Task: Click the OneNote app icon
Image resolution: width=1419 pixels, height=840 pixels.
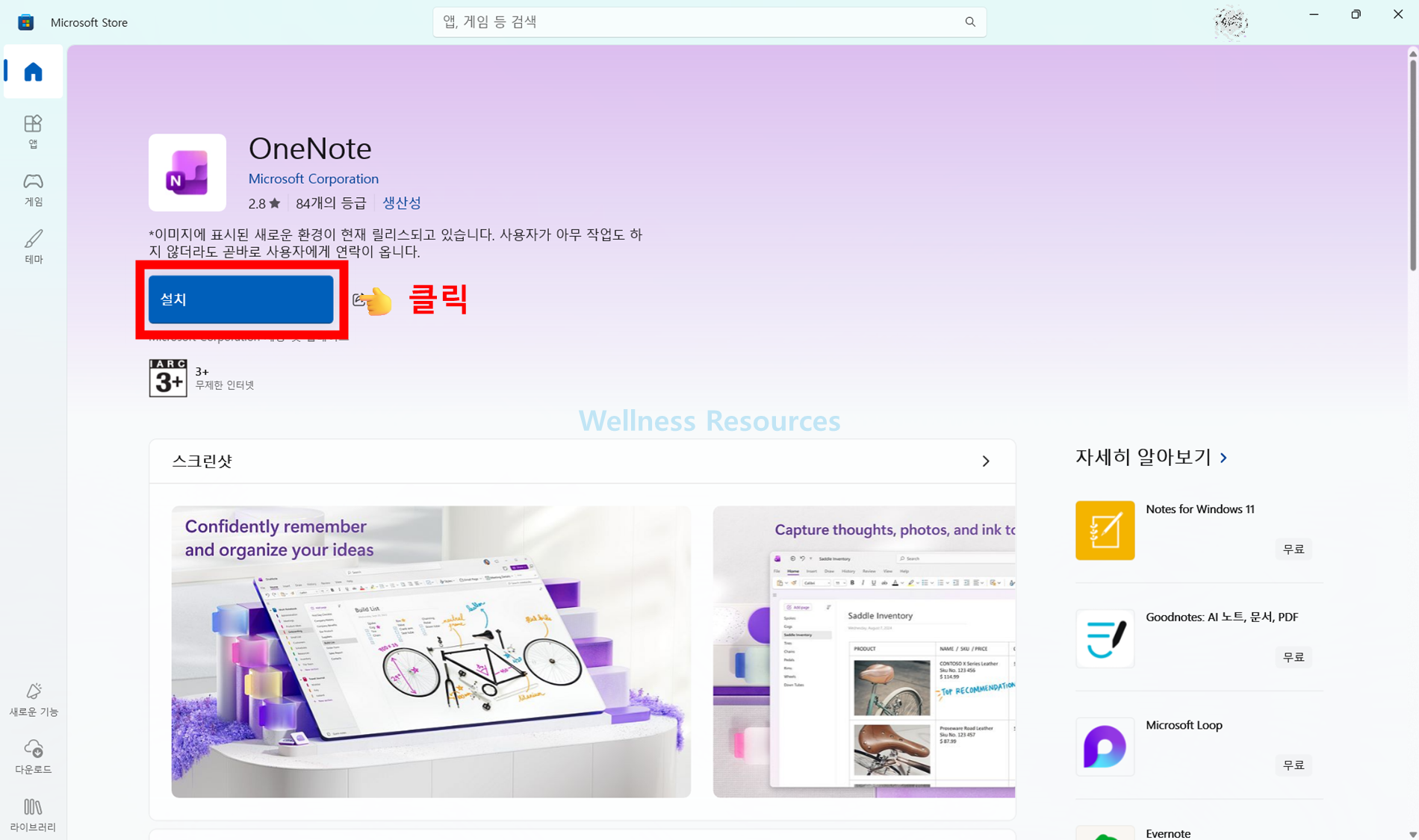Action: pyautogui.click(x=187, y=172)
